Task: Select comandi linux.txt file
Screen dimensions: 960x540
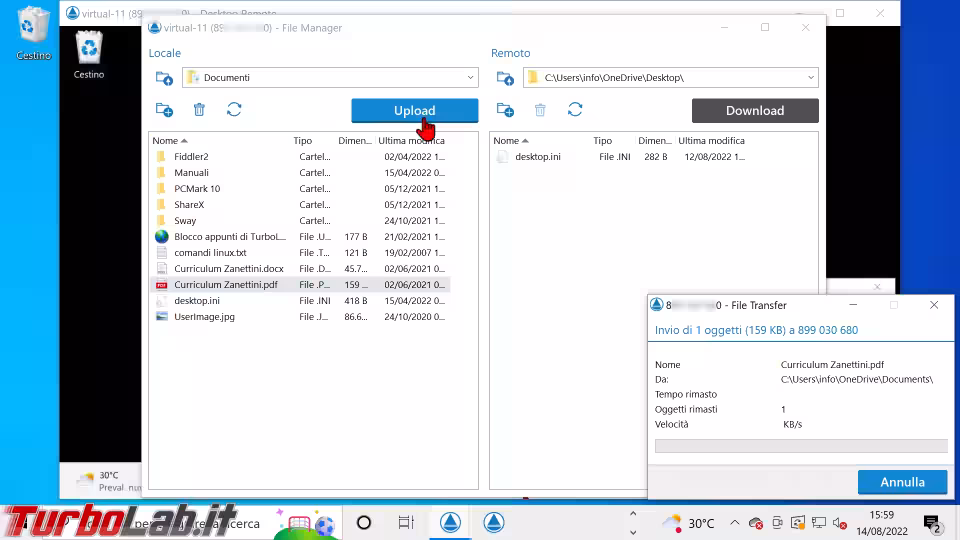Action: click(x=300, y=252)
